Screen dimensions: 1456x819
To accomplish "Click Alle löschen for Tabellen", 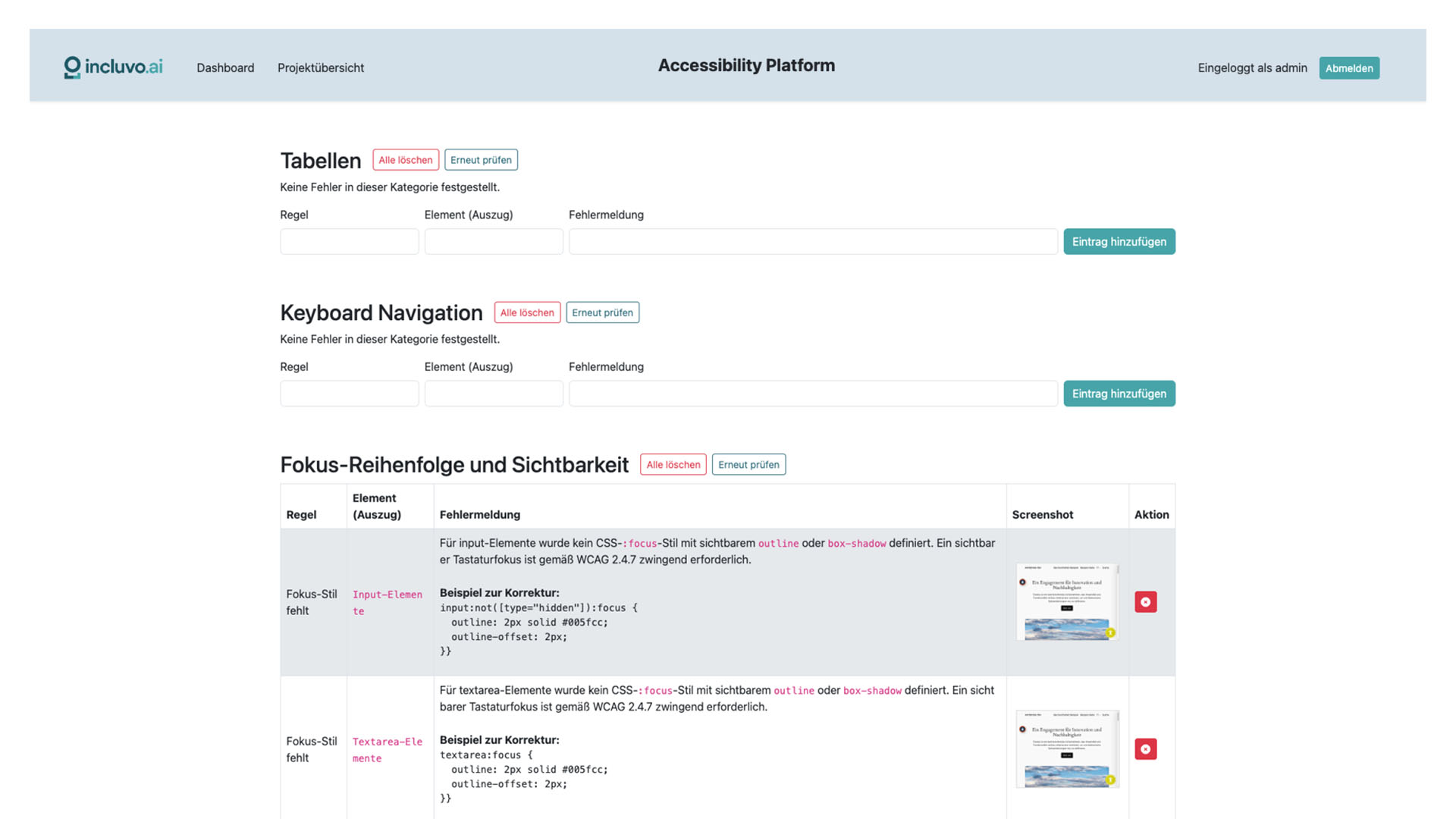I will click(x=405, y=160).
